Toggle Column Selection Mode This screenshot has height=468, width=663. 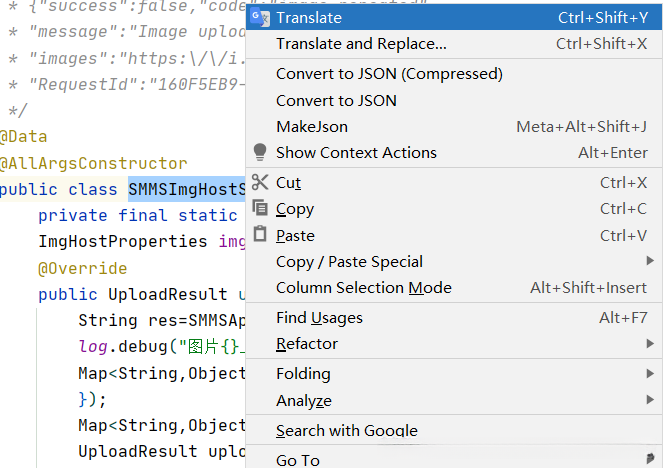coord(363,287)
